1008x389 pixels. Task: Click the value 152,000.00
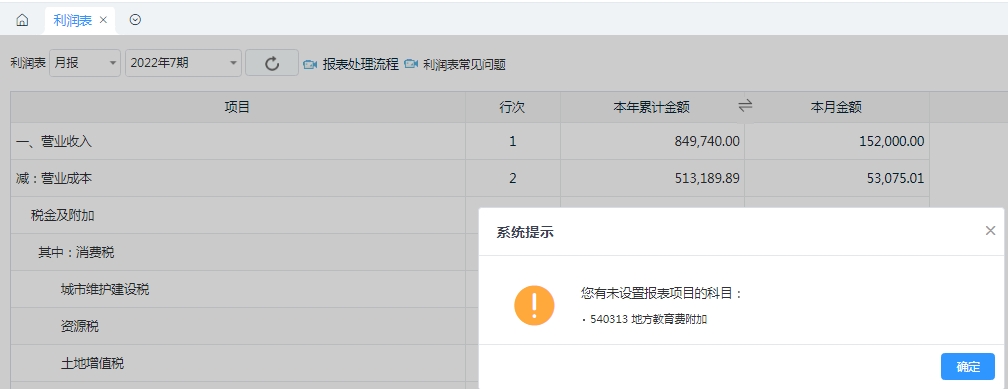coord(892,141)
